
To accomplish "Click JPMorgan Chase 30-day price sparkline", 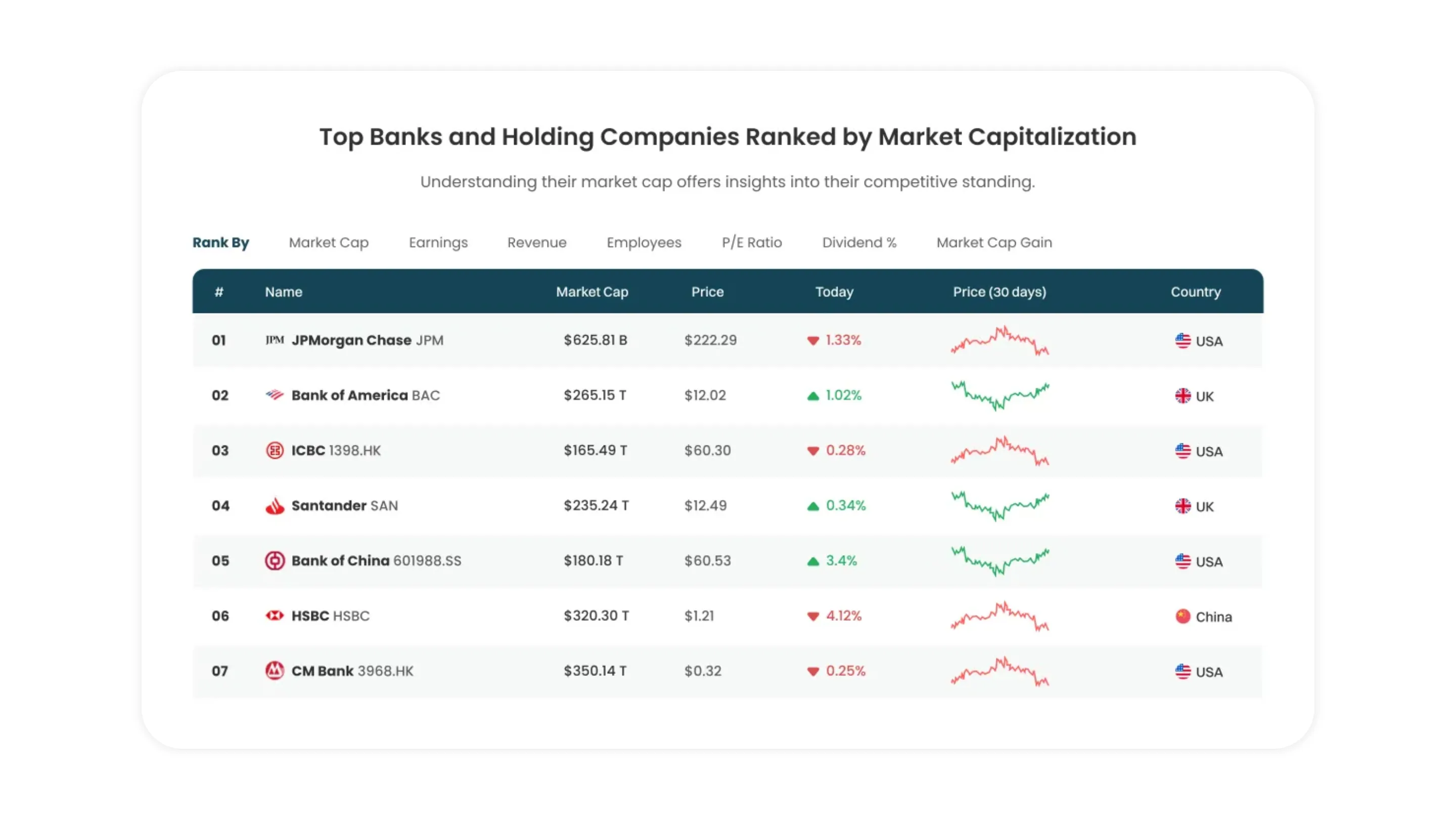I will click(999, 341).
